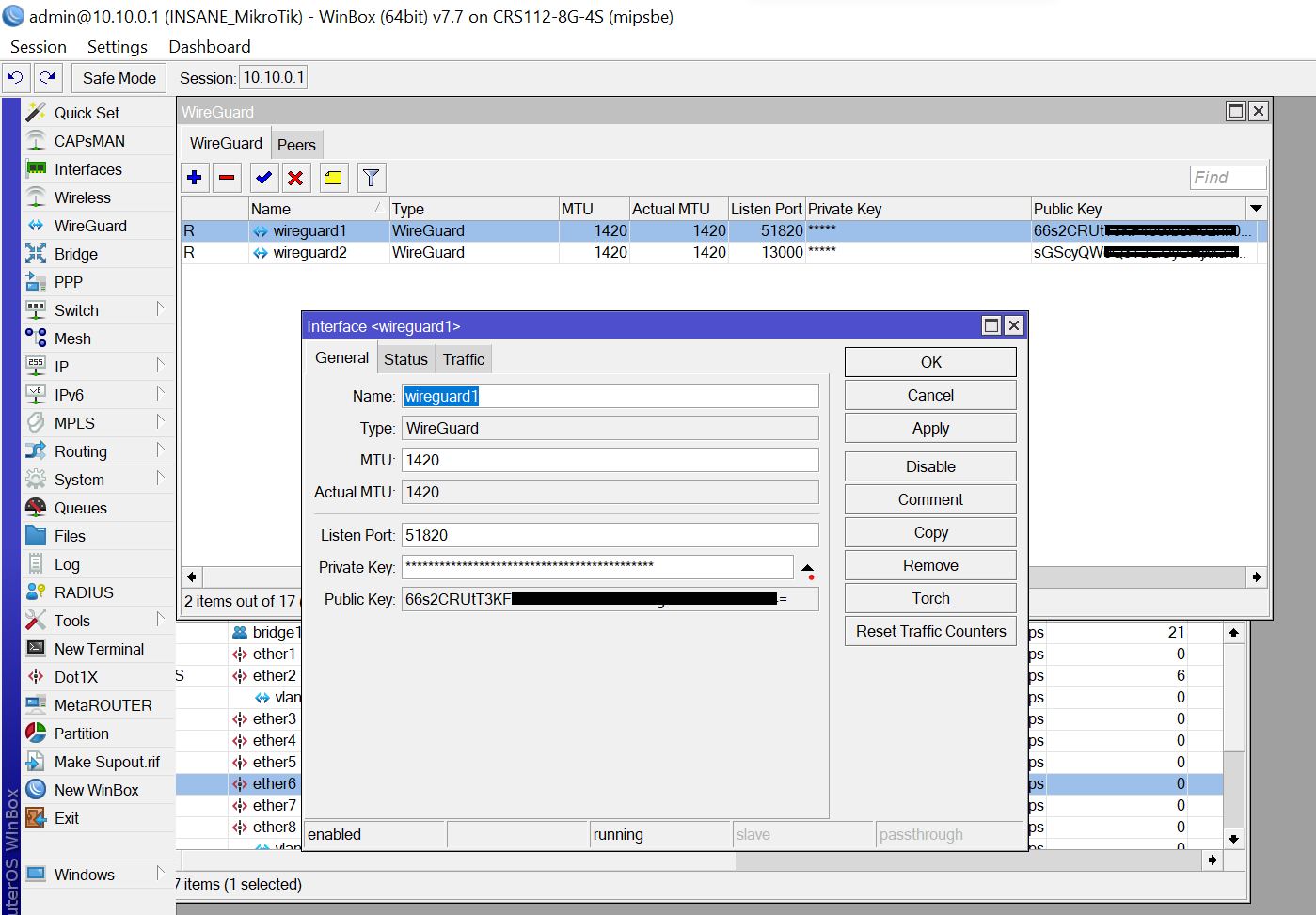Click the undo arrow in toolbar
The image size is (1316, 915).
coord(16,78)
